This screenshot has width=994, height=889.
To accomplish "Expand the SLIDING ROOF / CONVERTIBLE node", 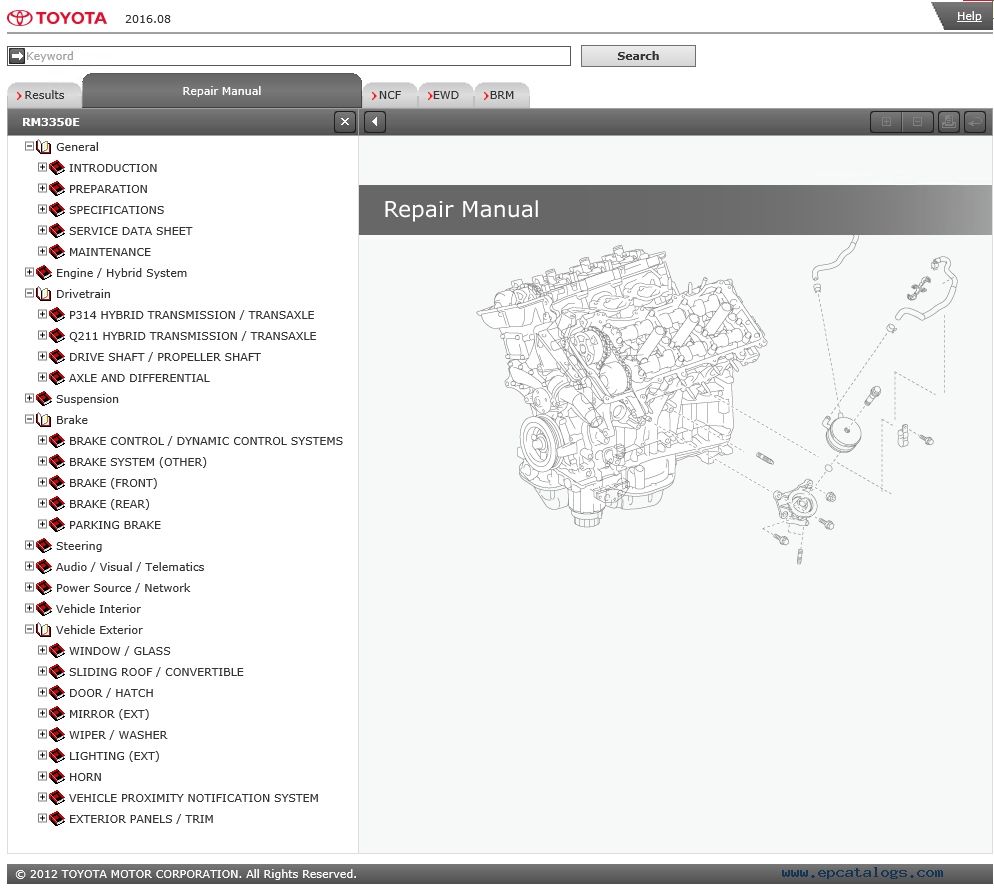I will pos(42,671).
